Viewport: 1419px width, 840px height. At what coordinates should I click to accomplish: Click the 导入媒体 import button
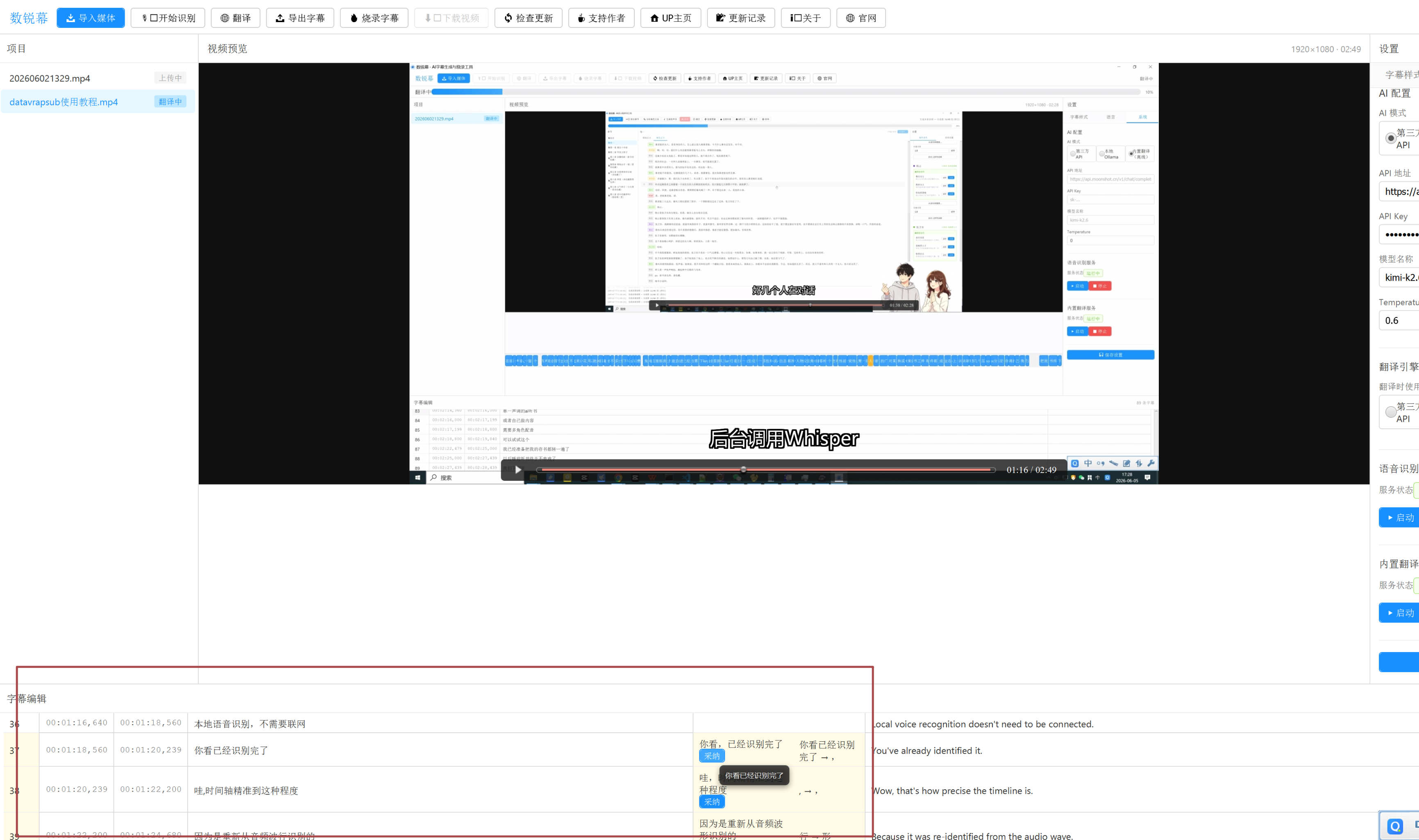coord(91,18)
